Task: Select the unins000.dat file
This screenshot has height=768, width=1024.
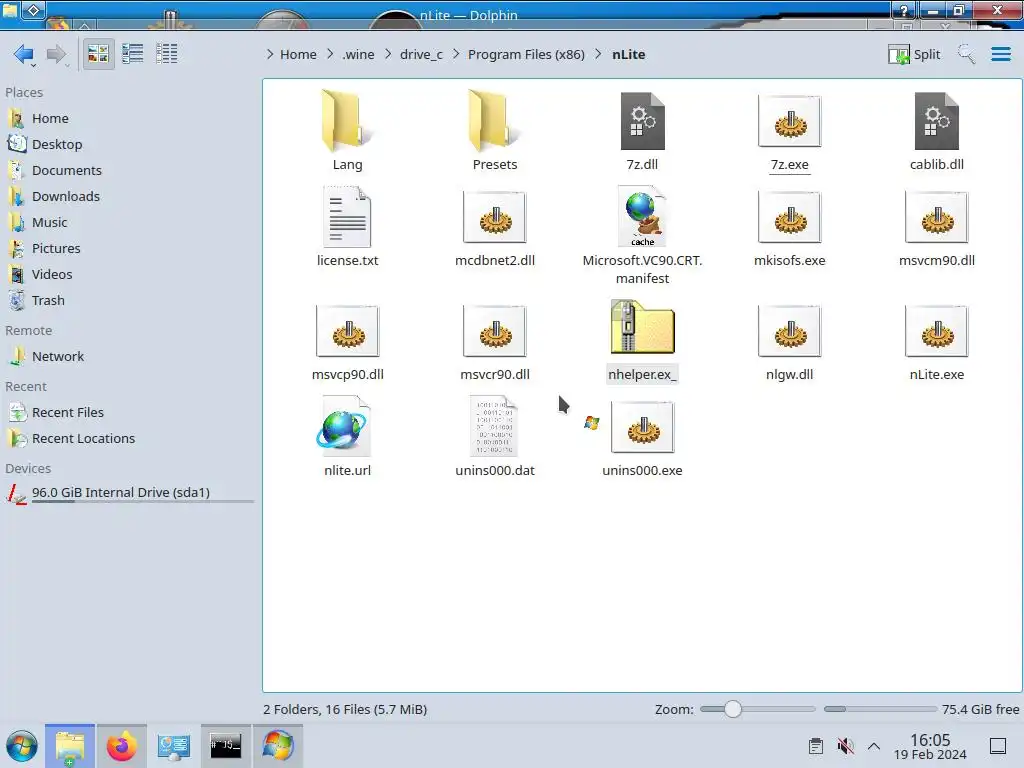Action: 495,436
